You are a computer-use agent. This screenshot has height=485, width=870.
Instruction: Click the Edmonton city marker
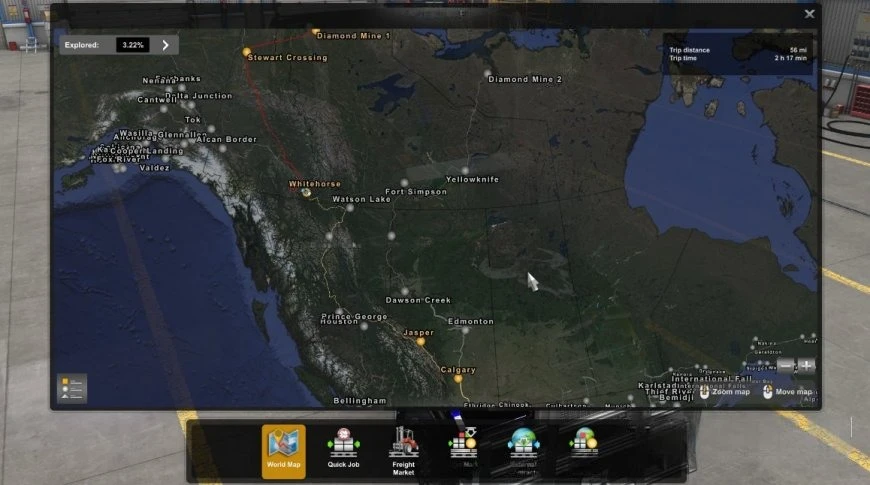tap(465, 330)
